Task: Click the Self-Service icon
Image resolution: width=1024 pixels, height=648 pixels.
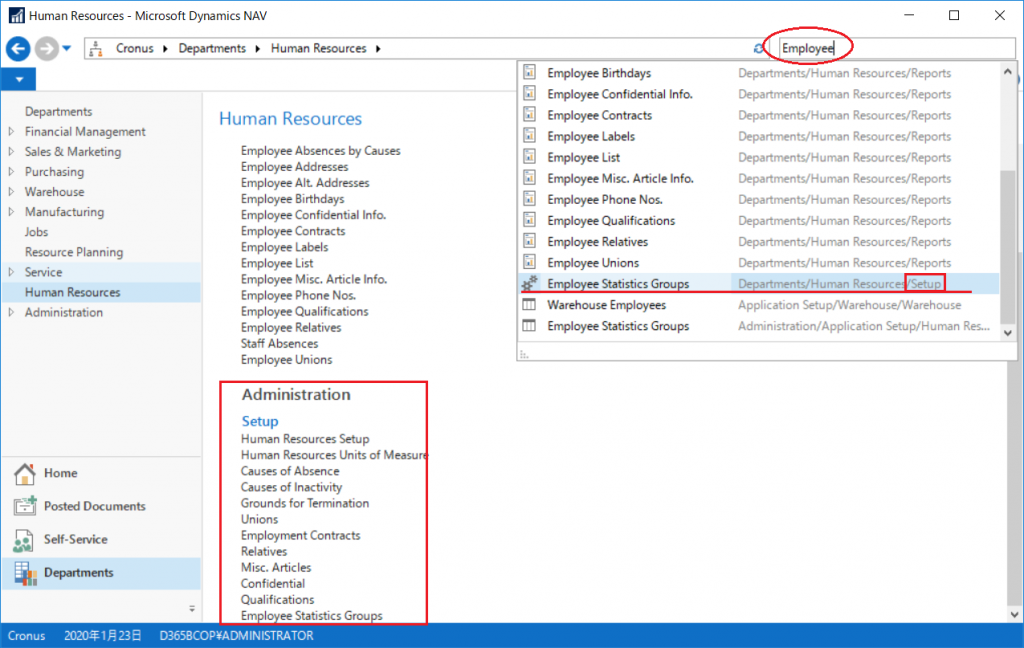Action: point(24,540)
